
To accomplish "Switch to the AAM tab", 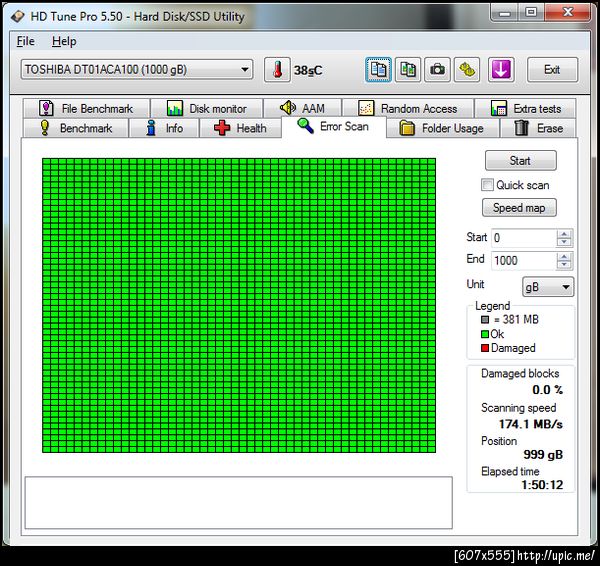I will pyautogui.click(x=302, y=108).
